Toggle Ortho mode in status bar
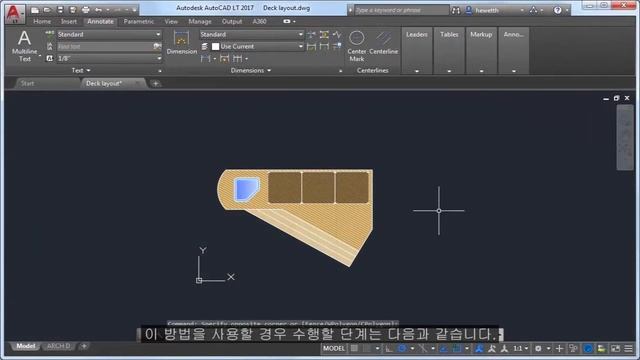The height and width of the screenshot is (360, 640). tap(389, 348)
